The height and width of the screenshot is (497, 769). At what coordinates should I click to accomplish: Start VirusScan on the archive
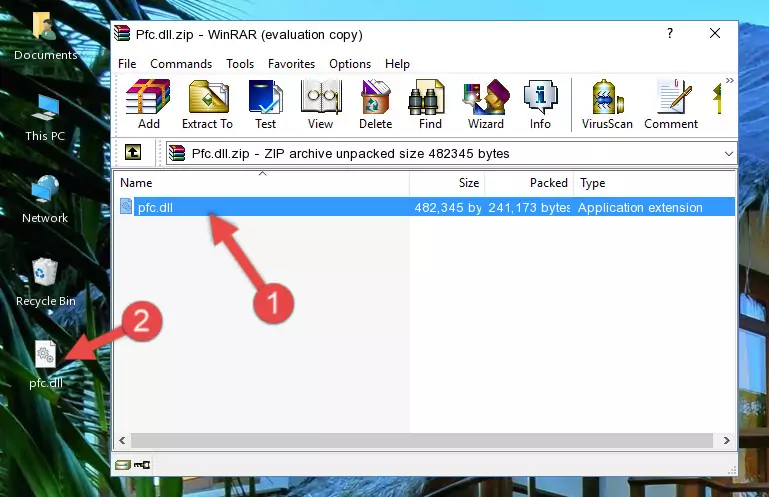click(x=607, y=104)
